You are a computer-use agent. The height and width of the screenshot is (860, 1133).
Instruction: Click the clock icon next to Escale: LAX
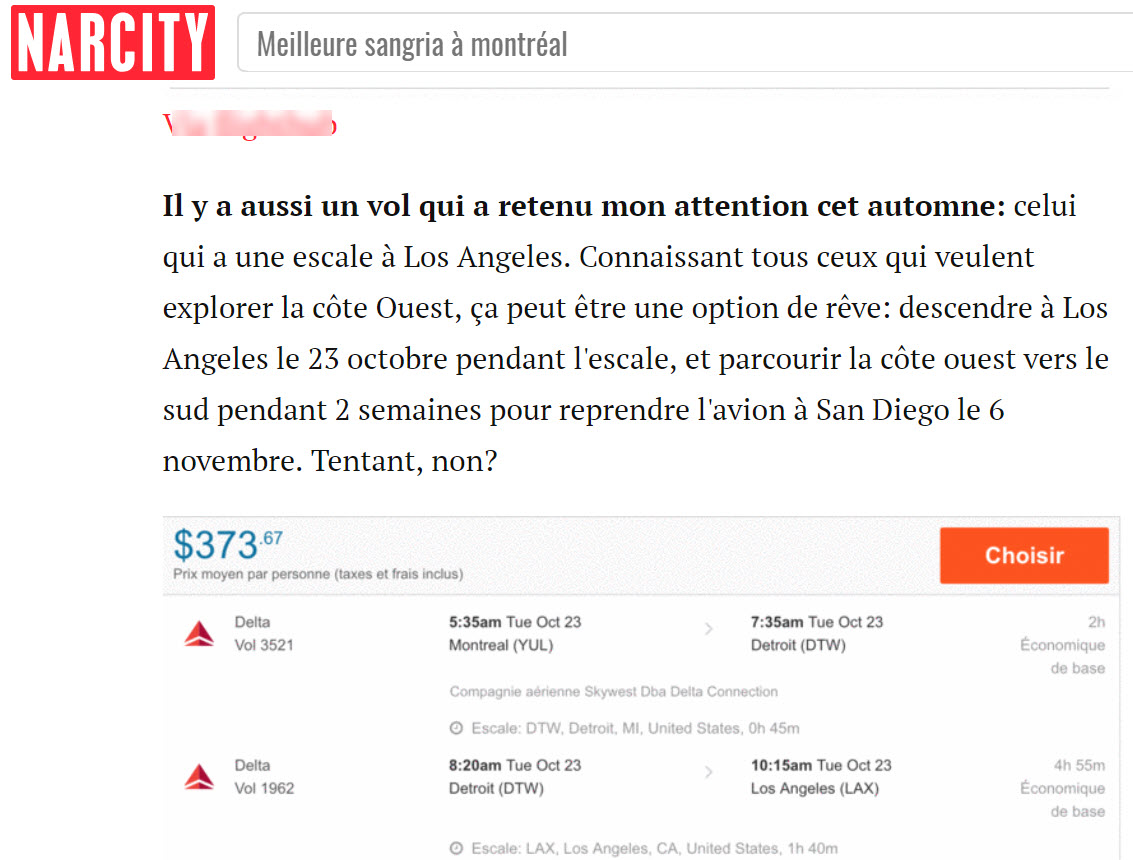click(456, 849)
